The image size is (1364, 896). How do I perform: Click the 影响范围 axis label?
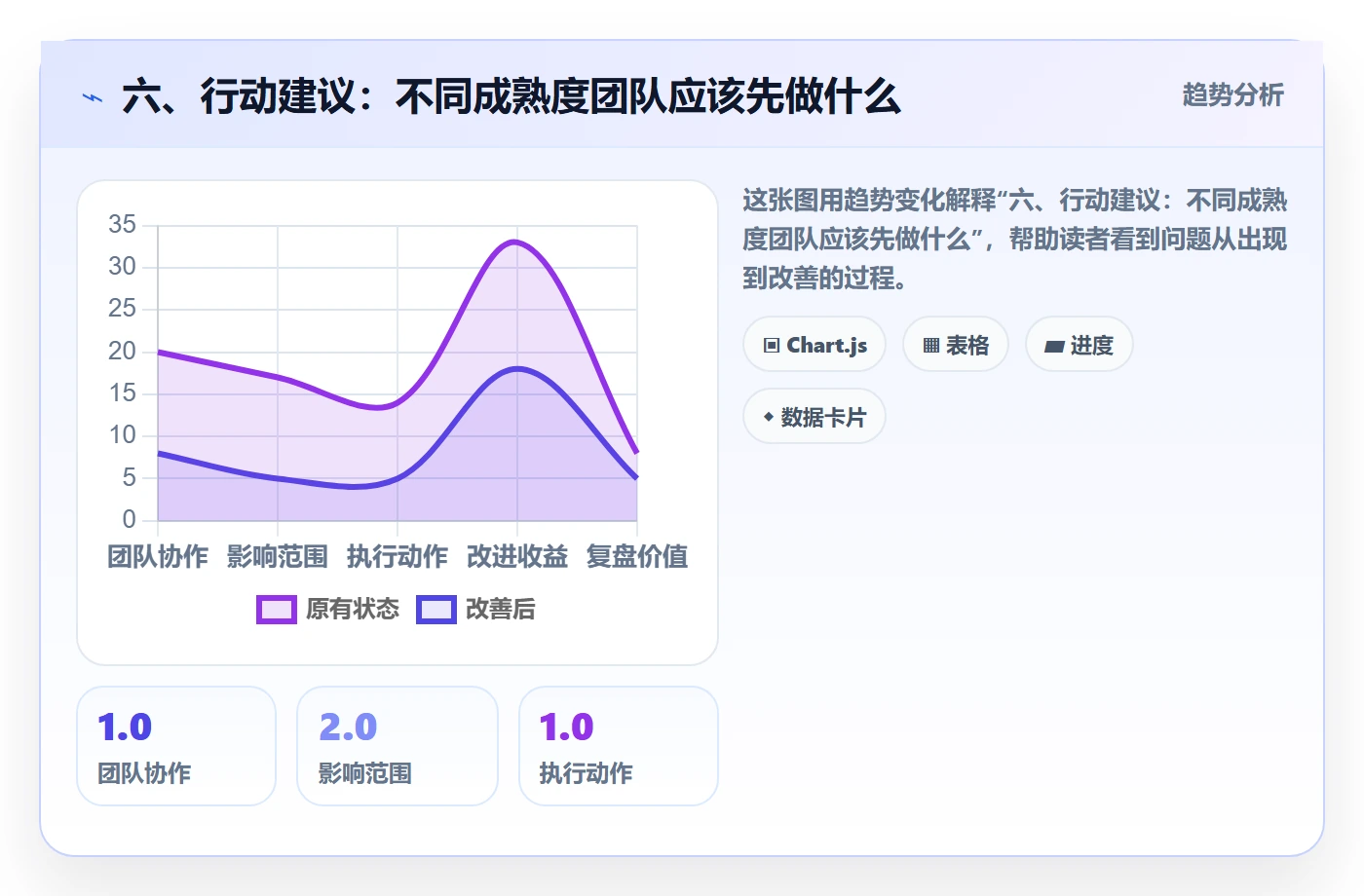point(278,557)
